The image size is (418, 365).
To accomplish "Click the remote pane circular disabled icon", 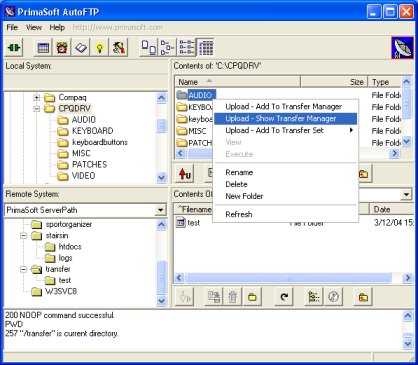I will 333,296.
